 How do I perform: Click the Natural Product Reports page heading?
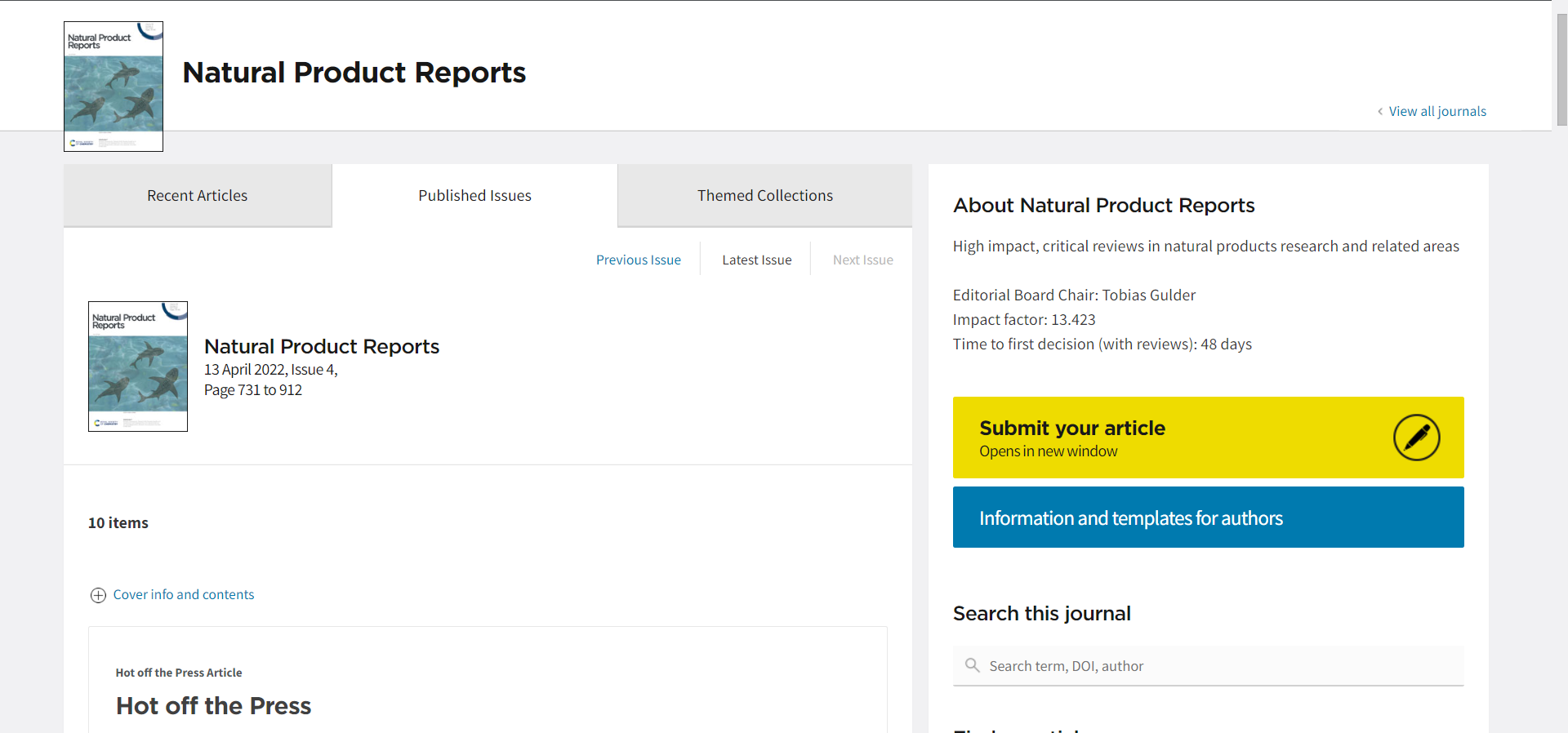[x=354, y=73]
